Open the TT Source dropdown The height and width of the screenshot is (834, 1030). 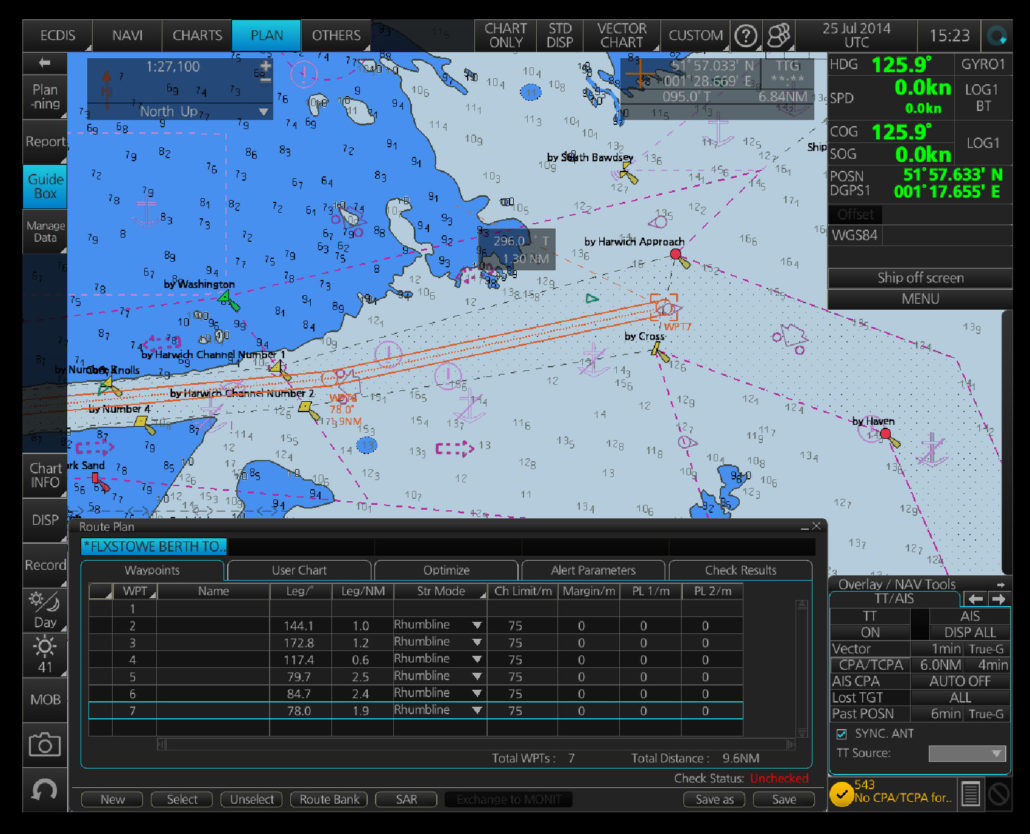pos(966,754)
